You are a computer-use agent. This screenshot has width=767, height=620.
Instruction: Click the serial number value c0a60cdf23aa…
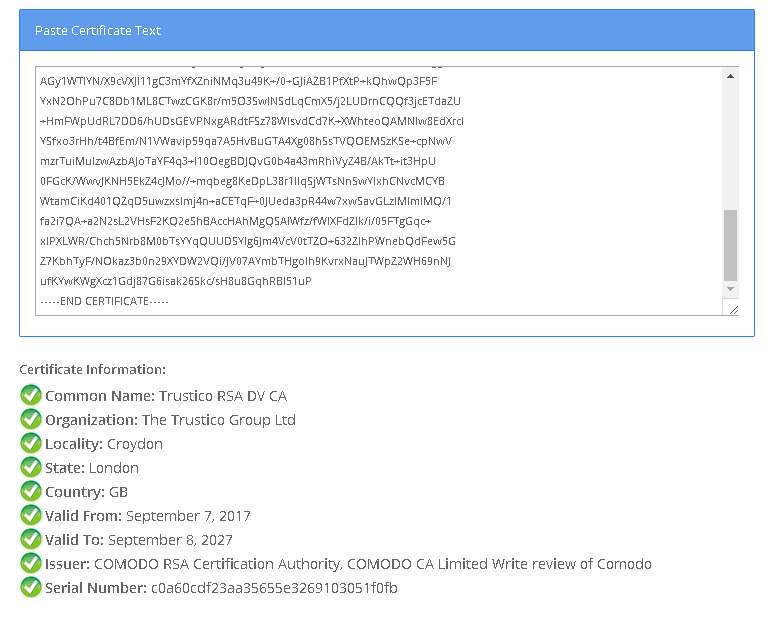pos(273,588)
